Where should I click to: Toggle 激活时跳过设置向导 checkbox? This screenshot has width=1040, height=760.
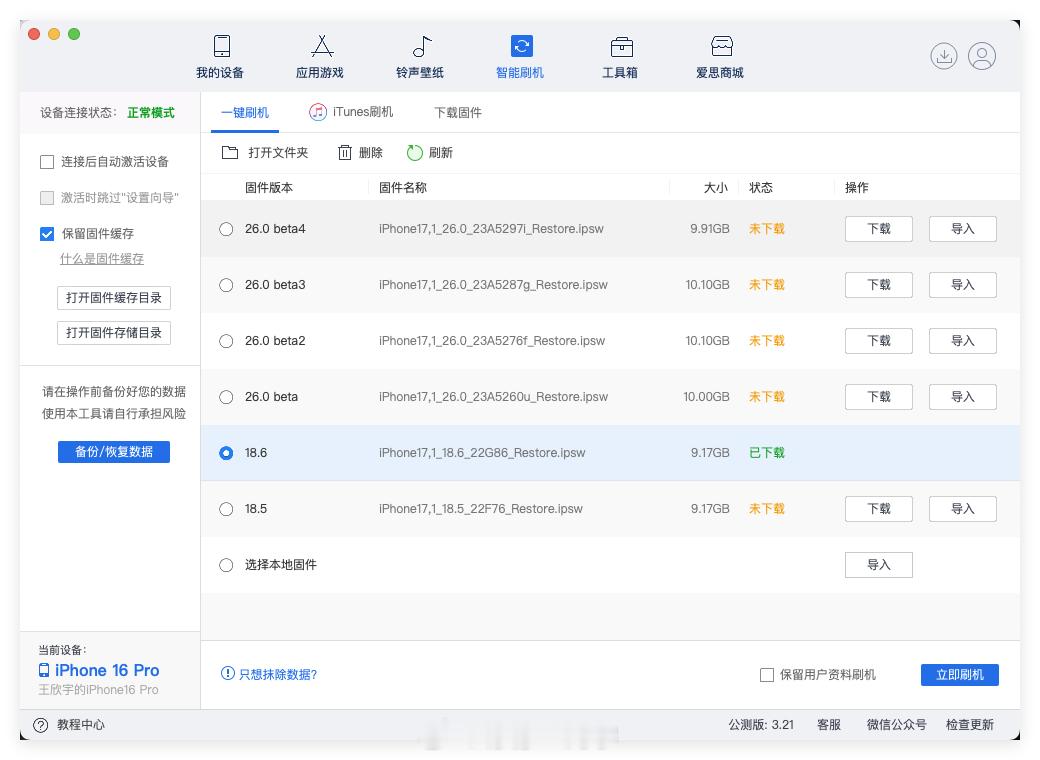click(47, 198)
